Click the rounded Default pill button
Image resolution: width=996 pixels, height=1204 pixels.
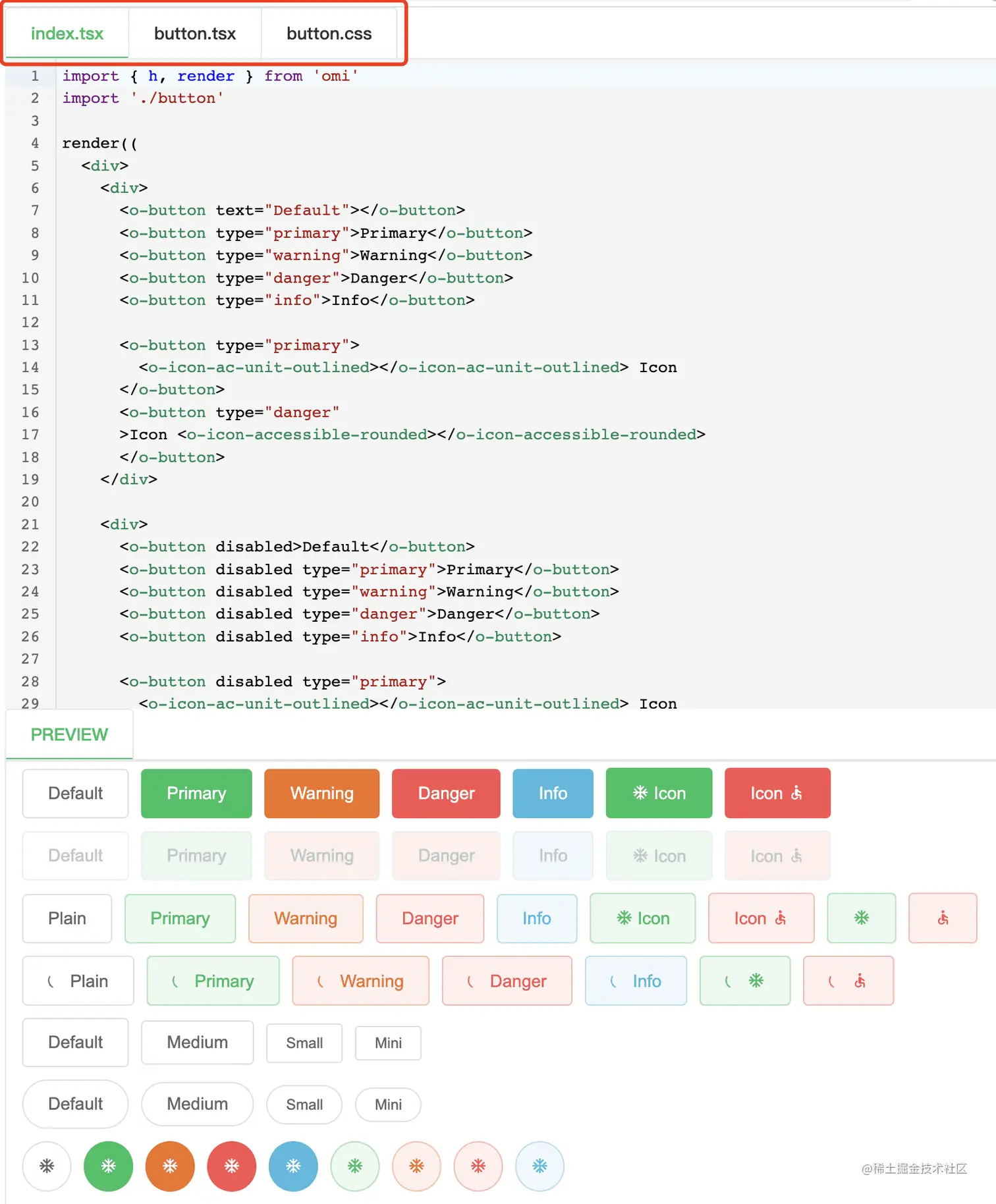[75, 1104]
